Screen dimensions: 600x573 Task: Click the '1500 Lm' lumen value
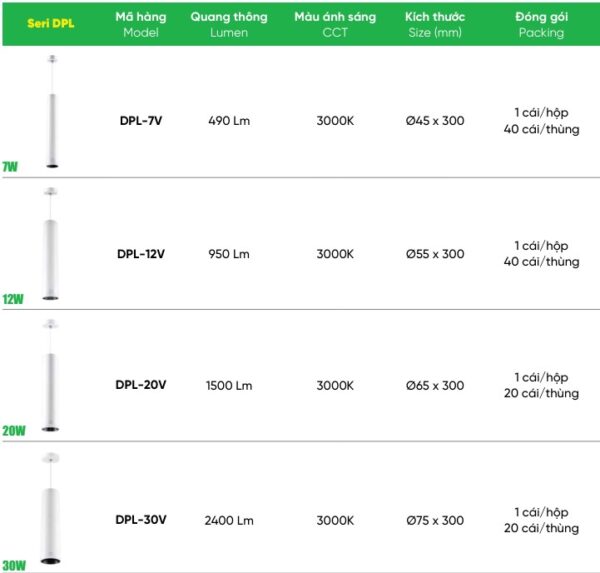tap(229, 385)
